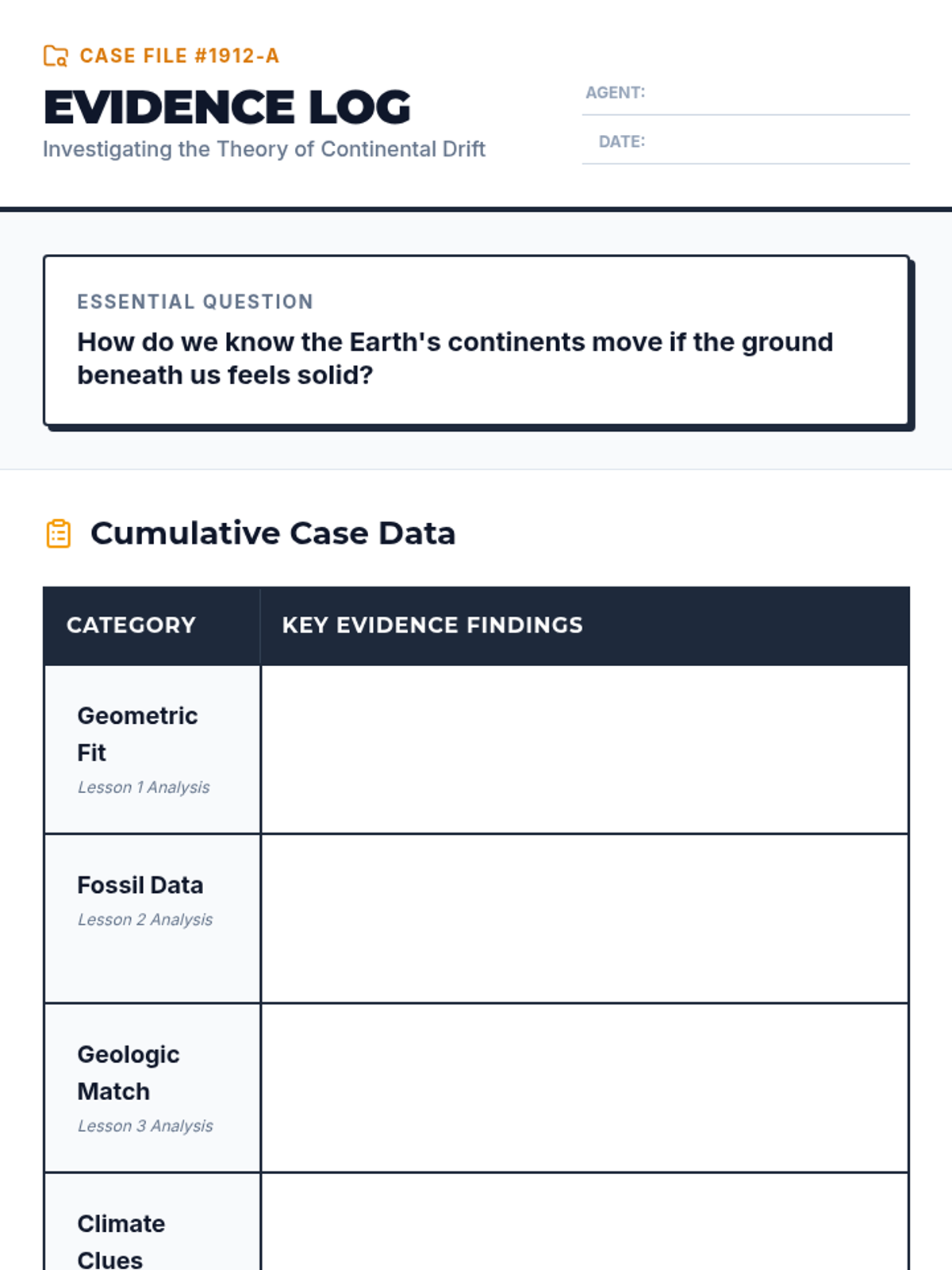Click the Continental Drift subtitle text
The height and width of the screenshot is (1270, 952).
pyautogui.click(x=264, y=149)
